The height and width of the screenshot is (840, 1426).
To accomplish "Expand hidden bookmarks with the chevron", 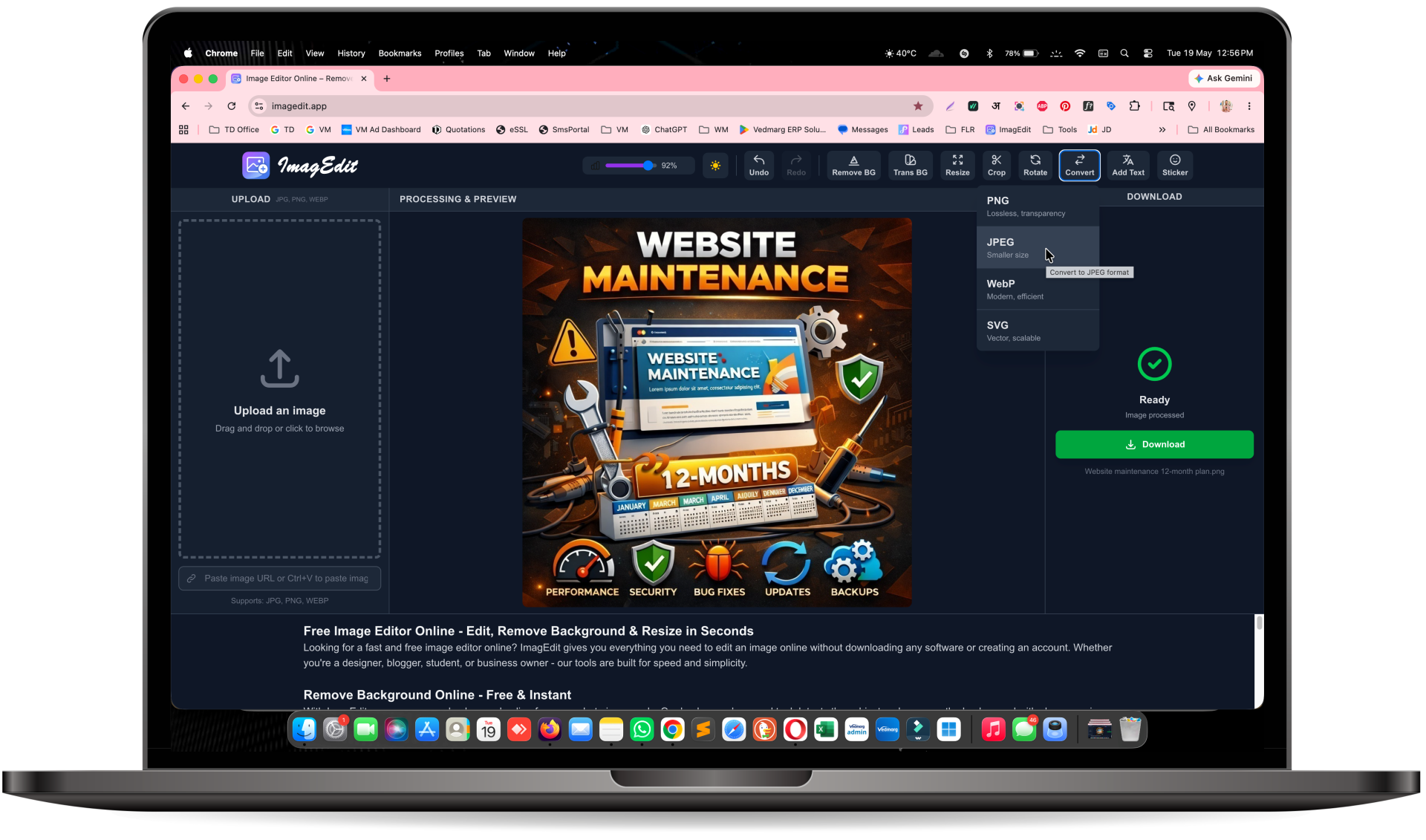I will pyautogui.click(x=1162, y=129).
